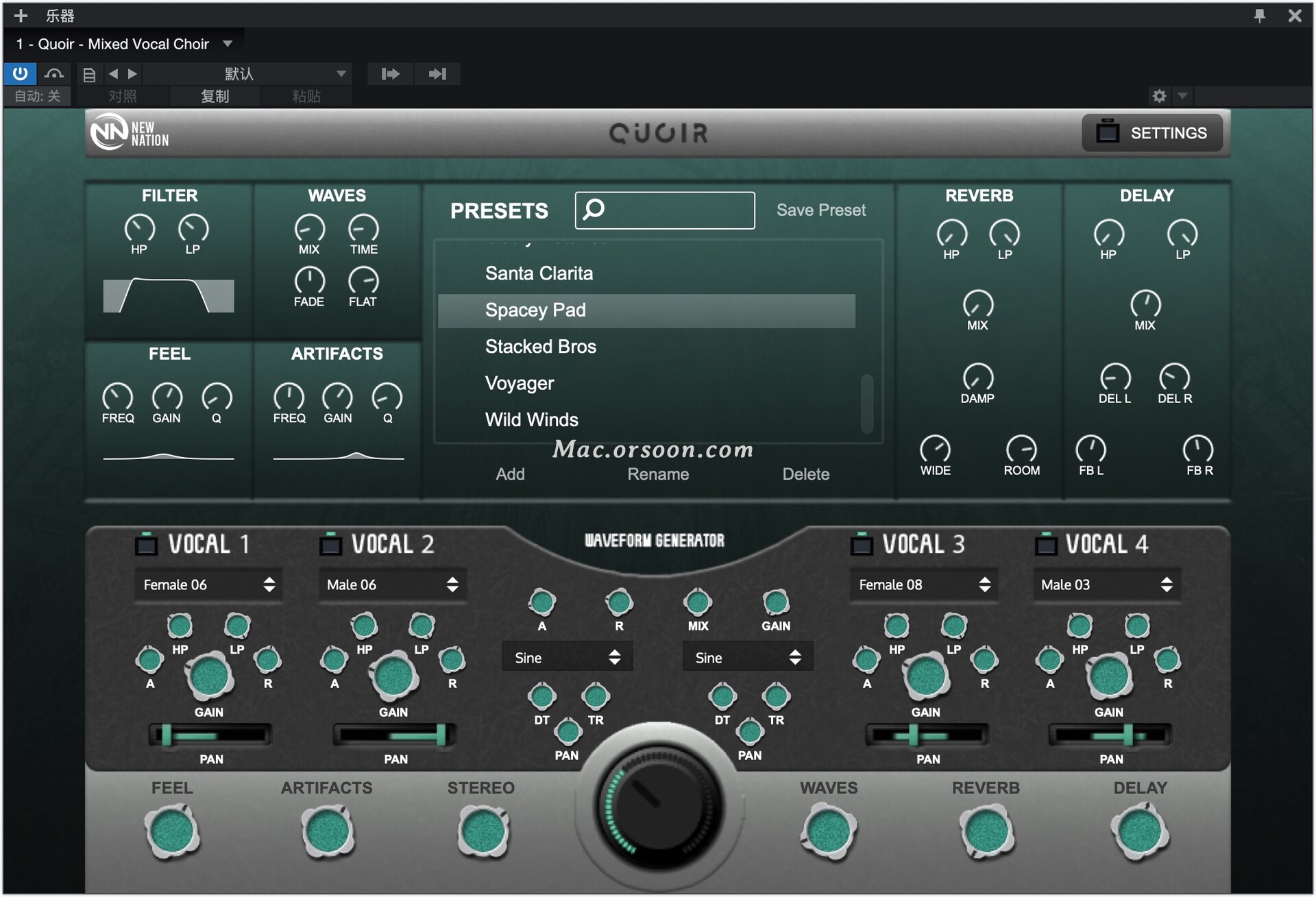
Task: Go to next preset arrow
Action: point(133,73)
